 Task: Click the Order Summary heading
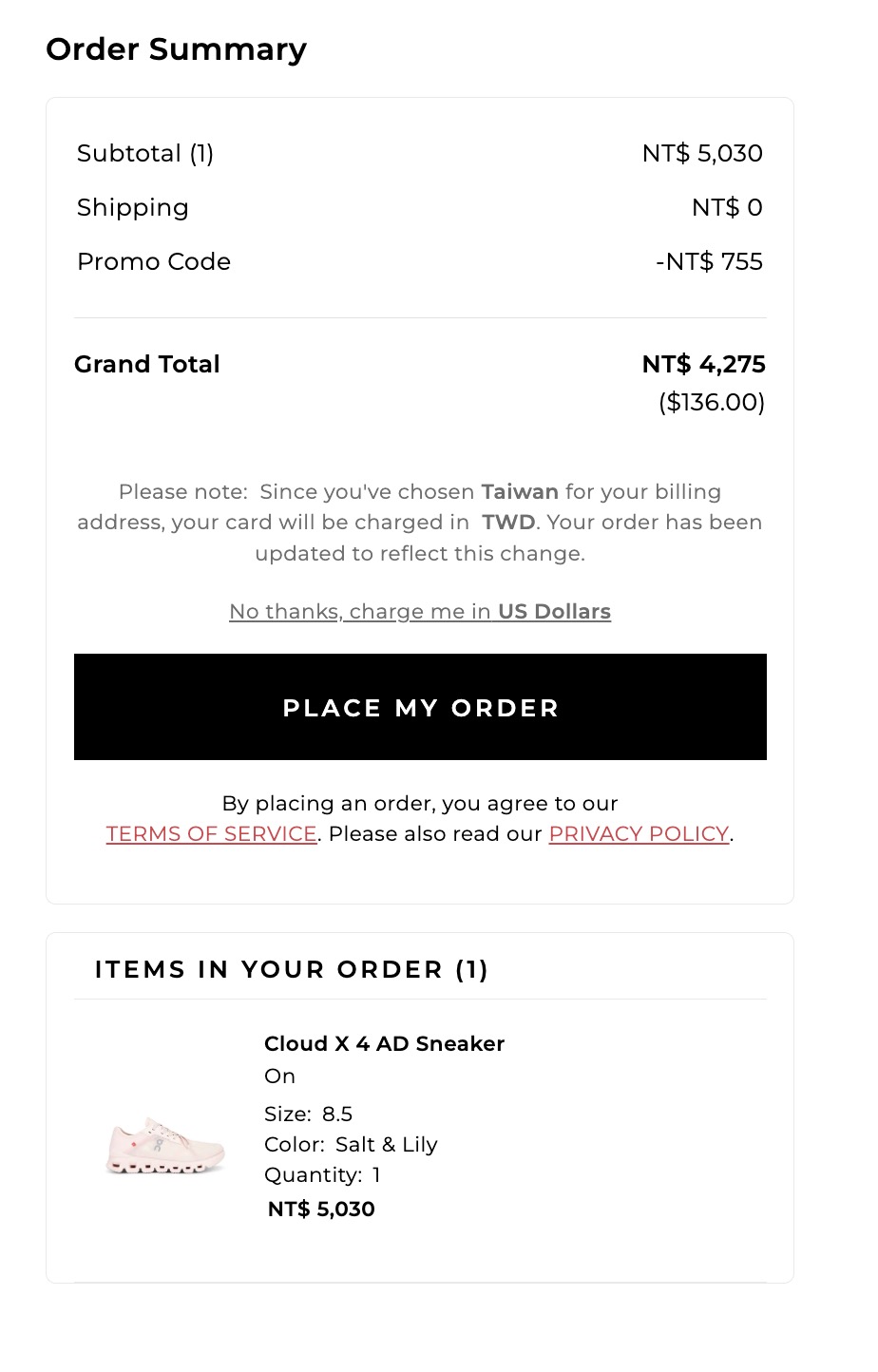[x=177, y=49]
